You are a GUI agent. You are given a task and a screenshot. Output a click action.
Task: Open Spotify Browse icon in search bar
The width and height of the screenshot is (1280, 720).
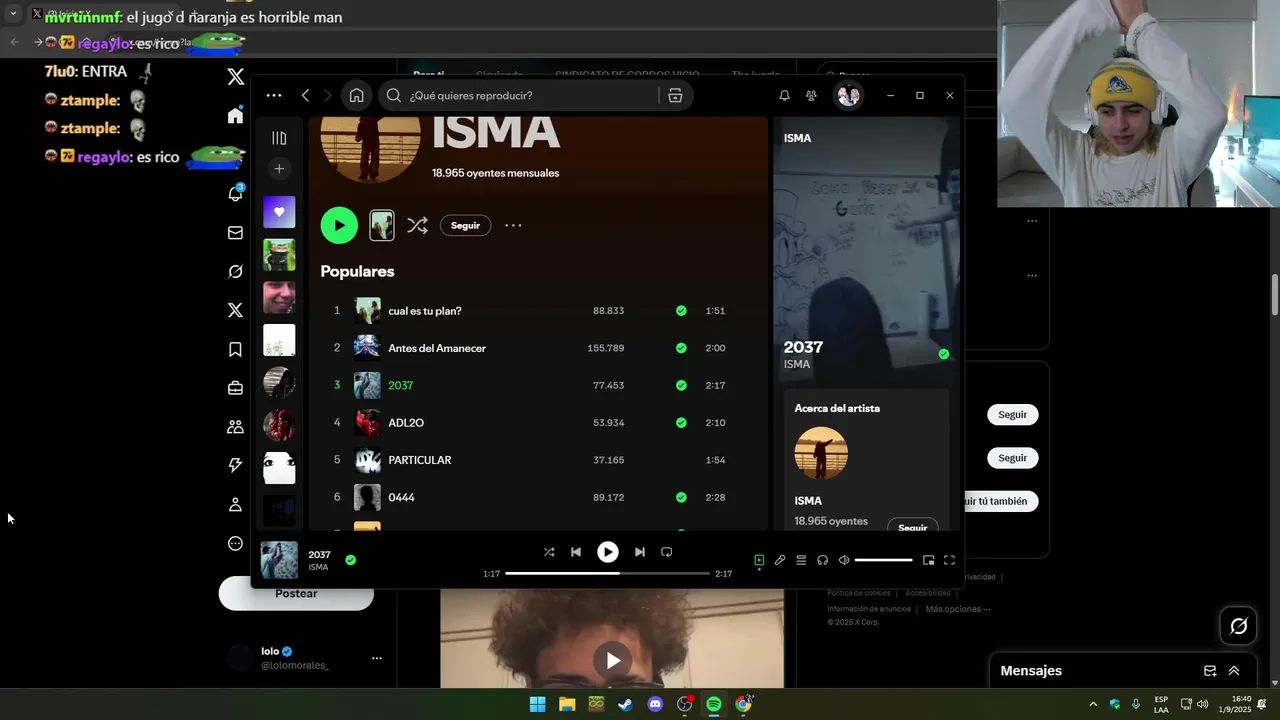tap(675, 95)
